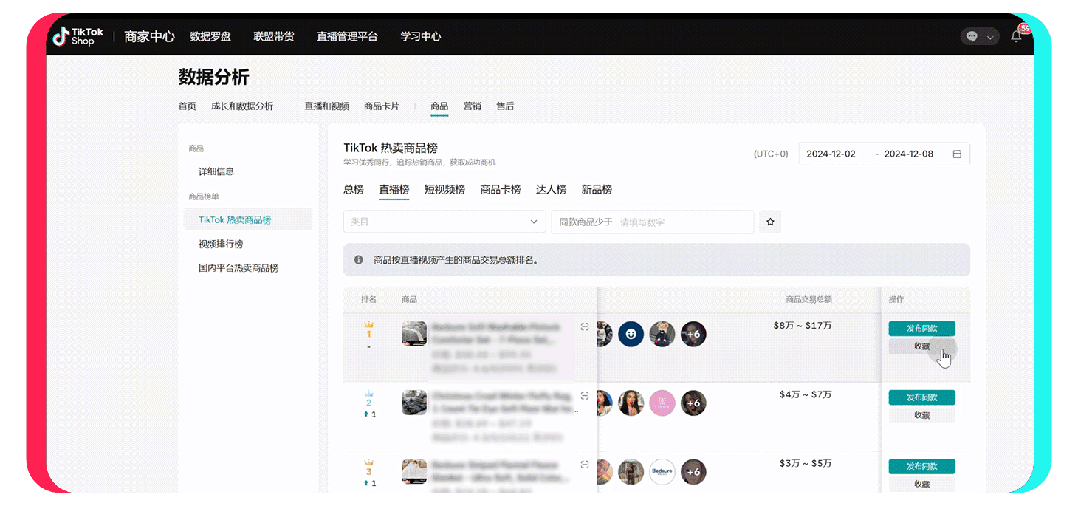The height and width of the screenshot is (506, 1078).
Task: Click the star favorites filter icon
Action: point(770,222)
